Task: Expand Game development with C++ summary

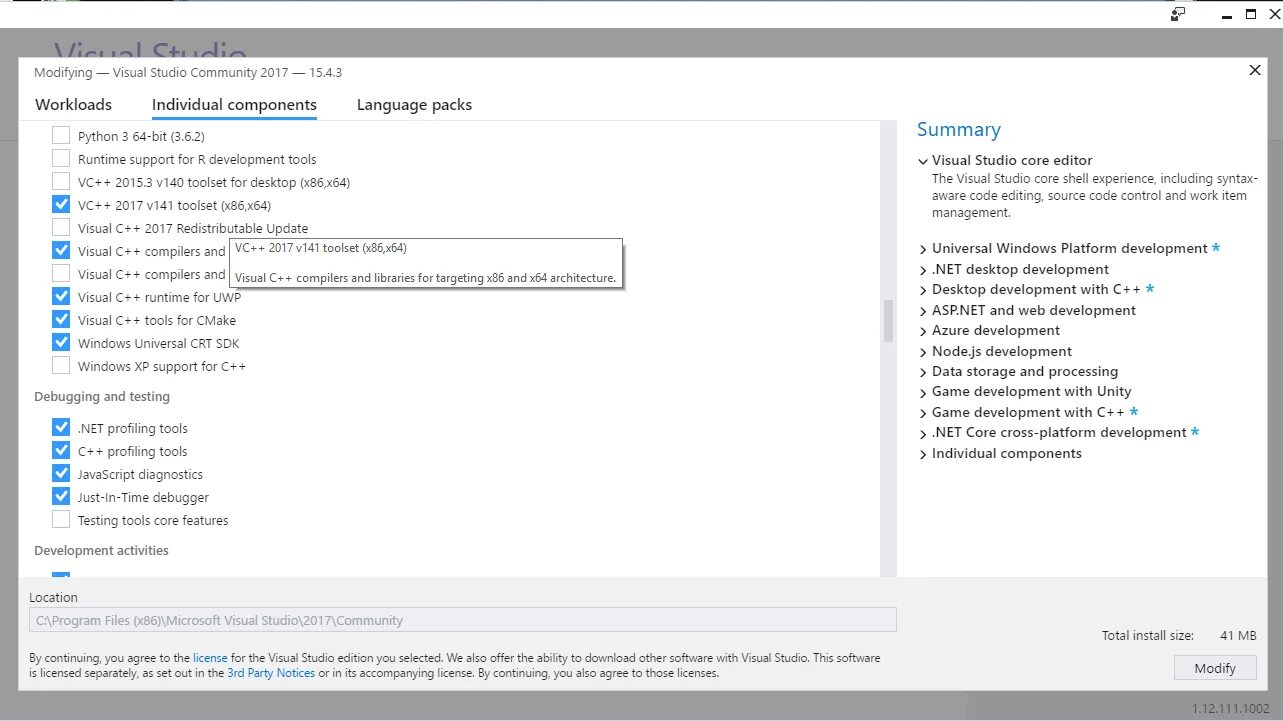Action: pos(923,413)
